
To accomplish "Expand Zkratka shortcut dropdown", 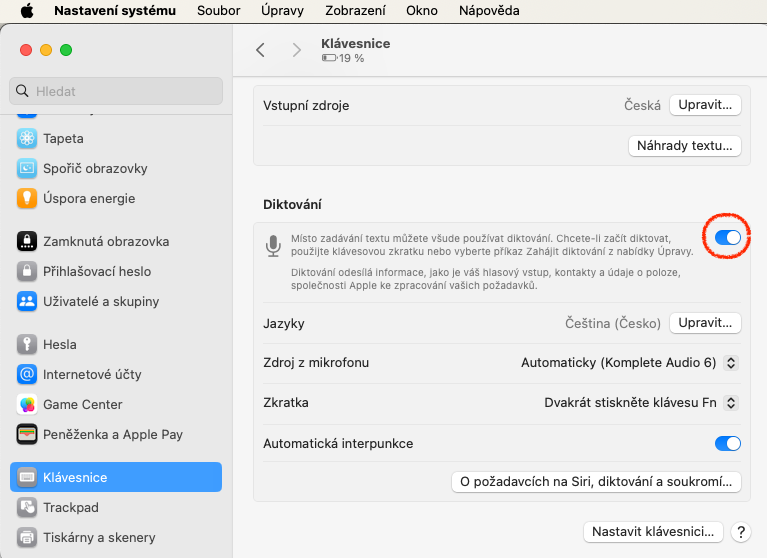I will pyautogui.click(x=640, y=403).
